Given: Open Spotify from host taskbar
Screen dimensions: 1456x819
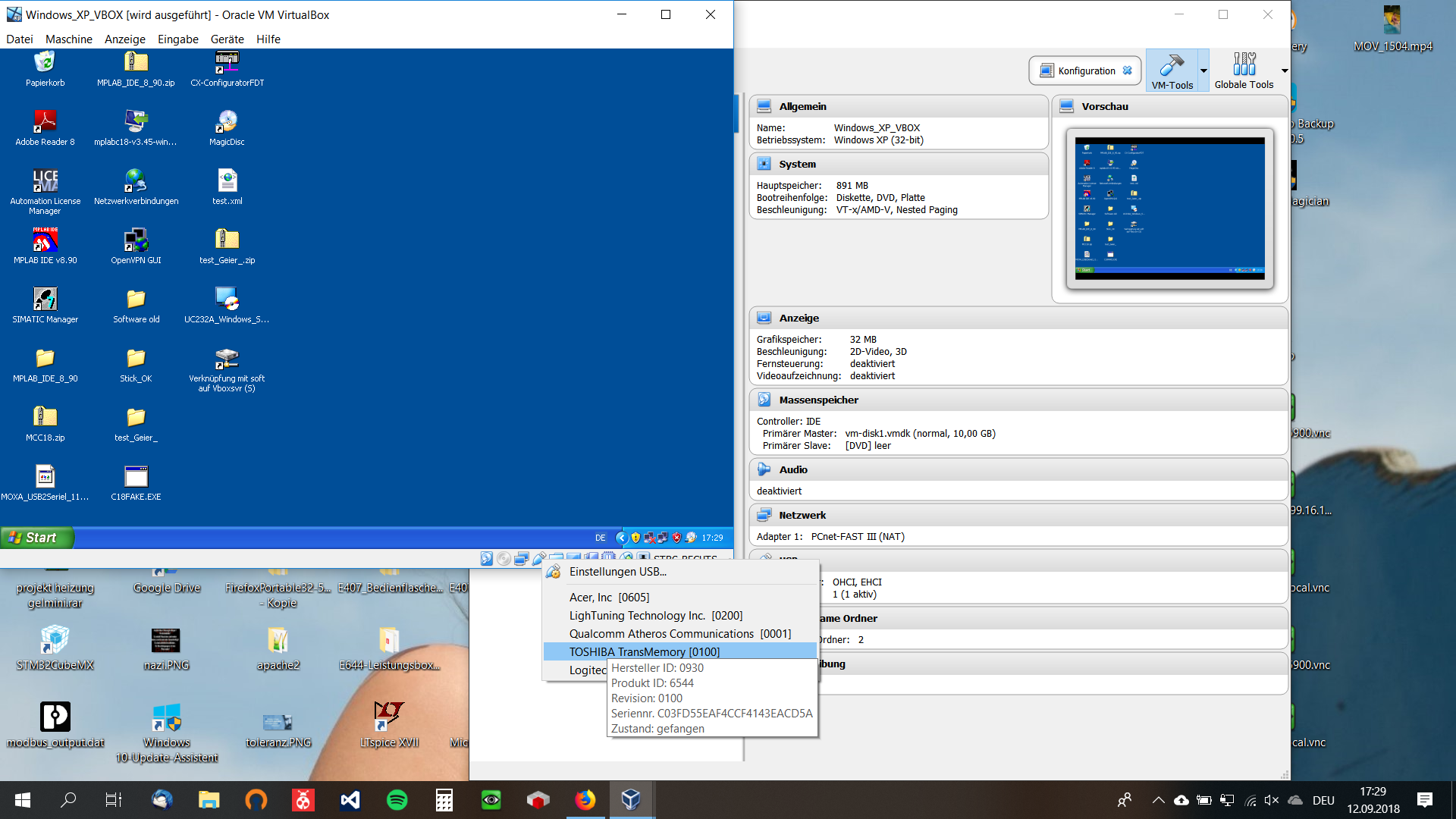Looking at the screenshot, I should (x=397, y=800).
